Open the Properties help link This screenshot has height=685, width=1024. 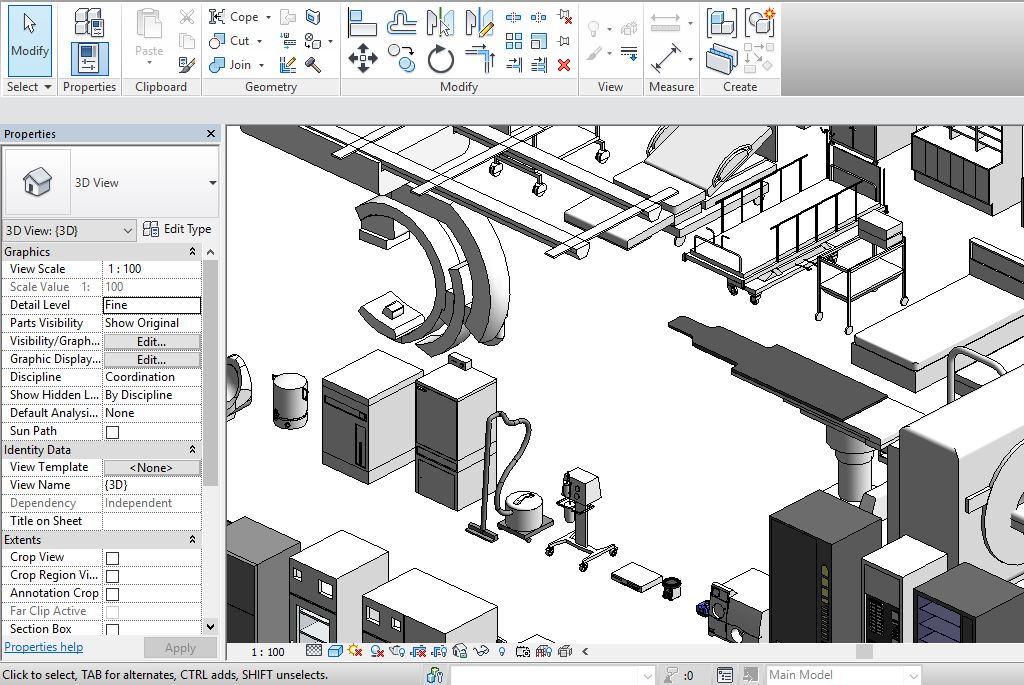tap(44, 647)
